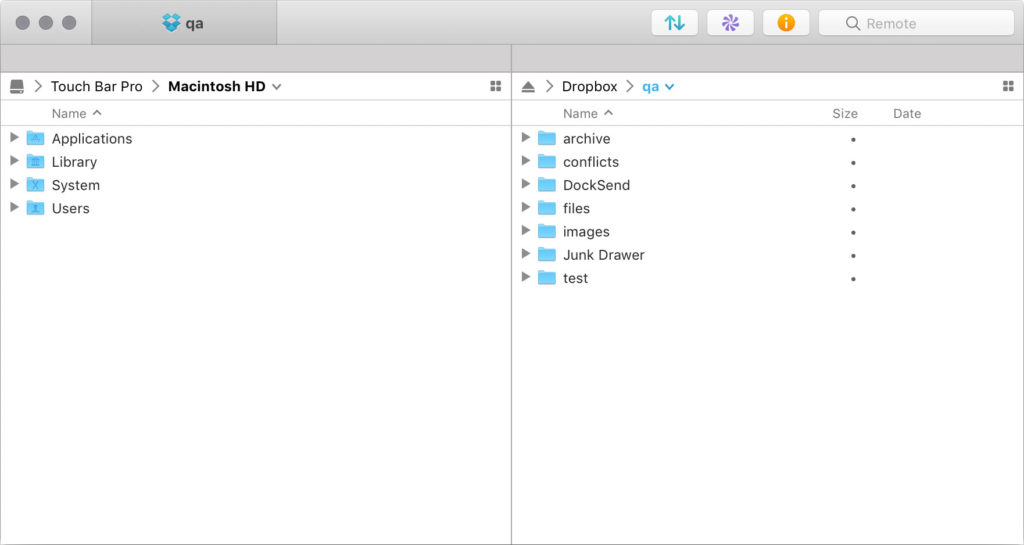Select the qa Dropbox tab

tap(184, 23)
